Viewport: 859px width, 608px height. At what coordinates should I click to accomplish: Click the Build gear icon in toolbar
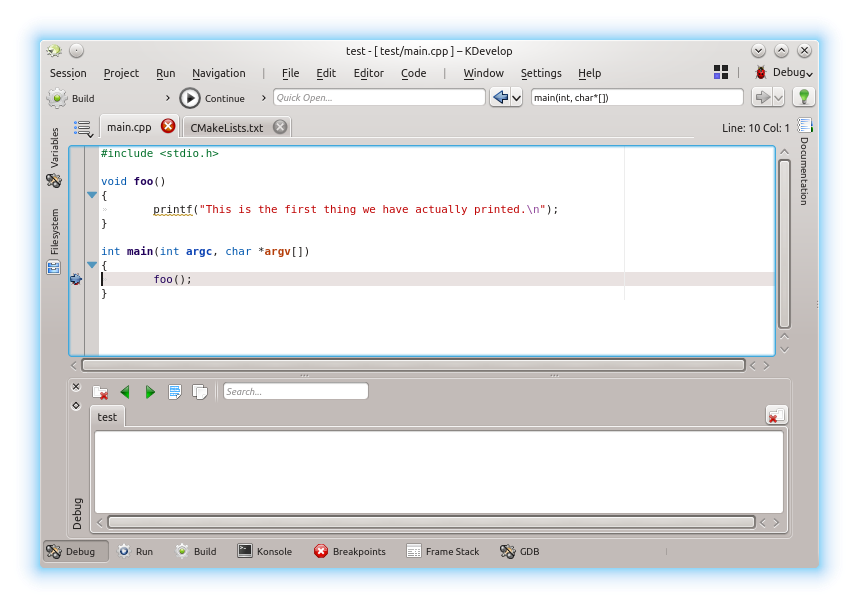[57, 98]
